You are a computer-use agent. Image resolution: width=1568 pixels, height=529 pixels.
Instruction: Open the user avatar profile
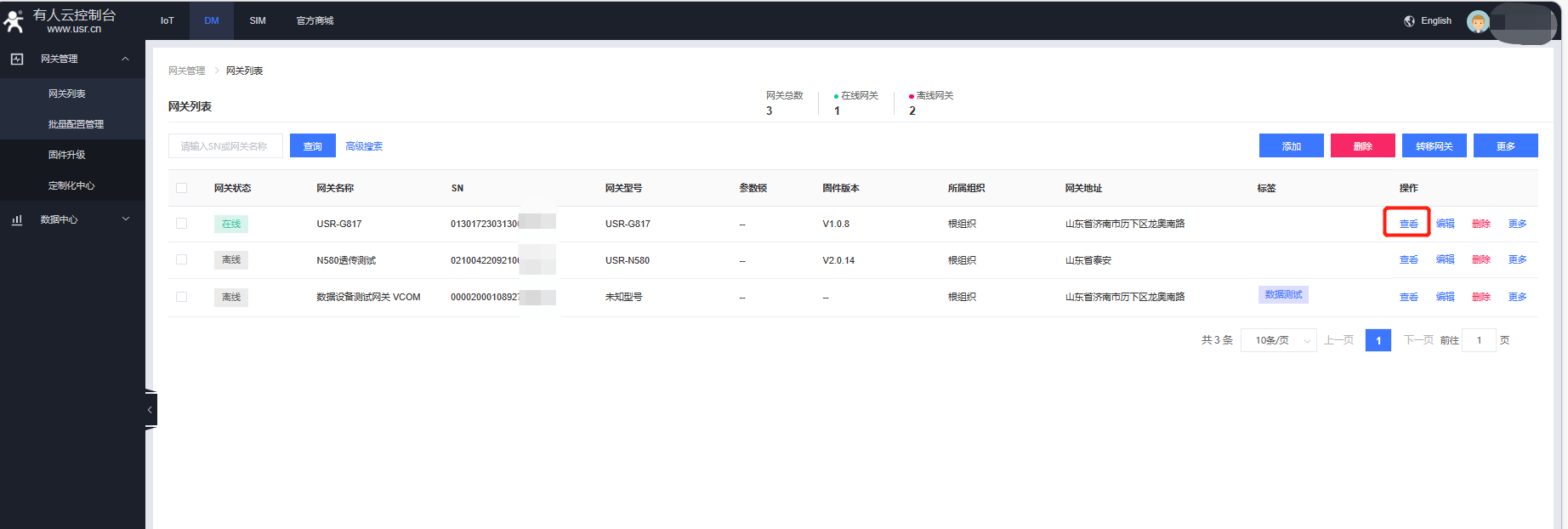(1478, 22)
